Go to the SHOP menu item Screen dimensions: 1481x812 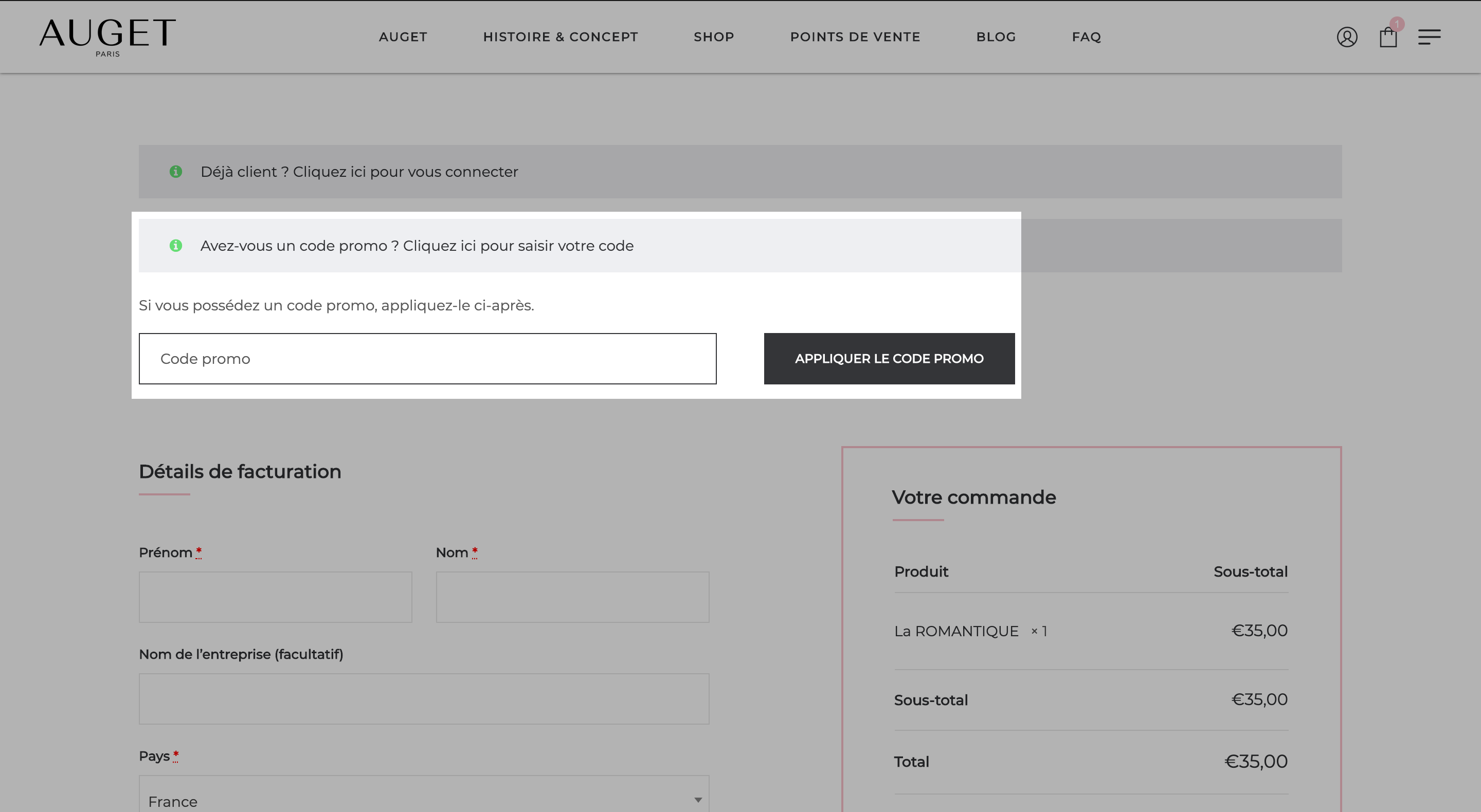[x=713, y=38]
